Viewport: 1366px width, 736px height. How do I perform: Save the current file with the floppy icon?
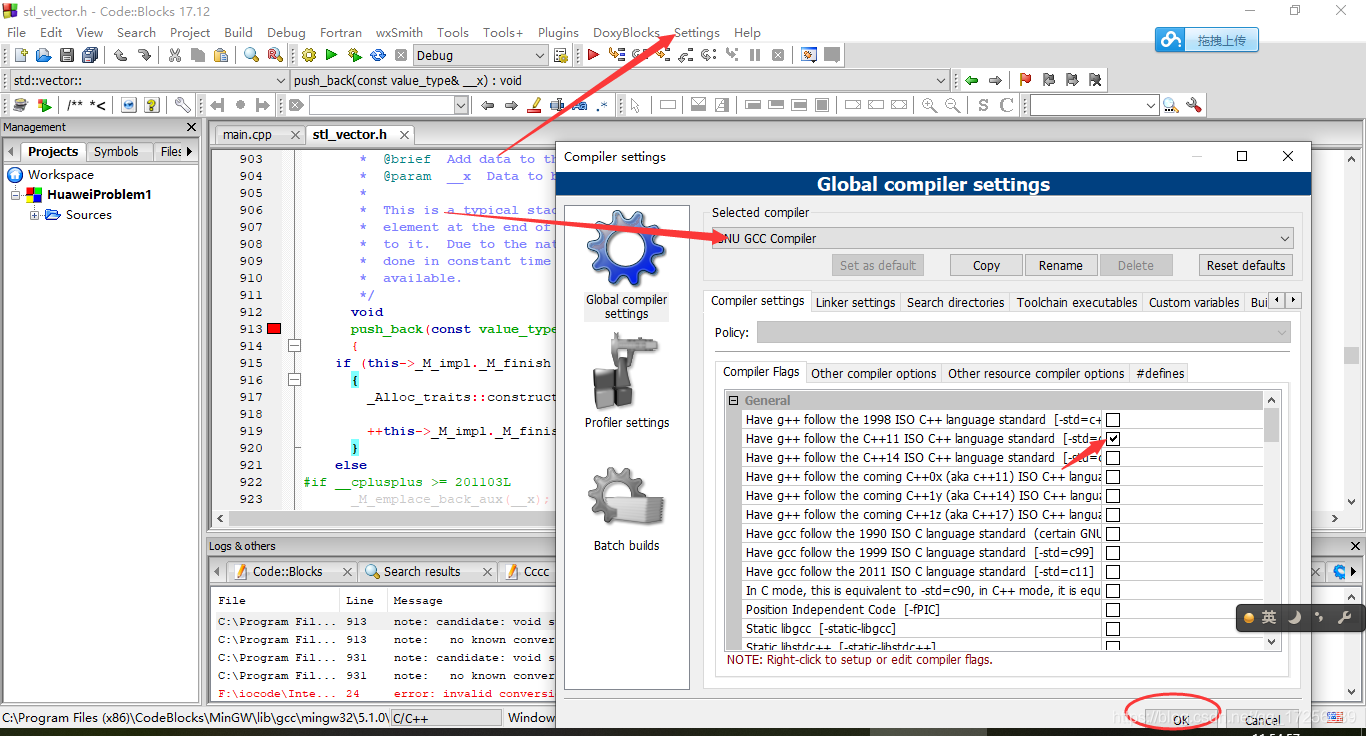coord(66,55)
